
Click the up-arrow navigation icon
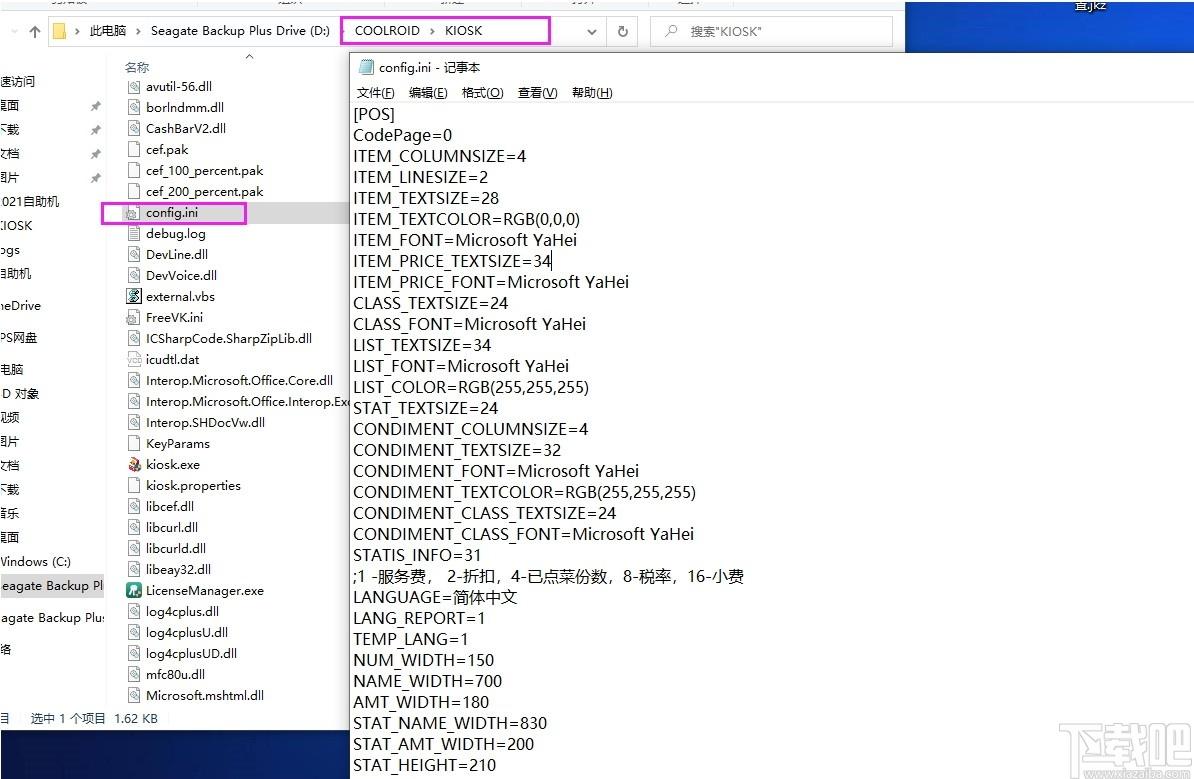tap(34, 31)
